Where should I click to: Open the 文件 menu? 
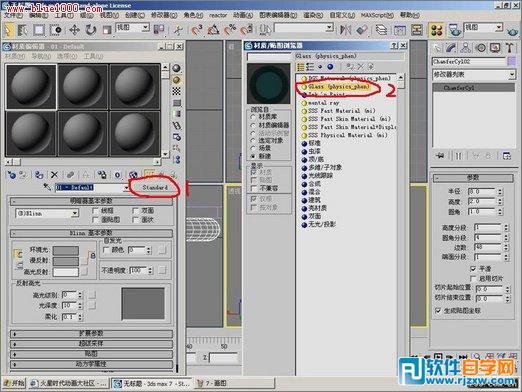[13, 15]
